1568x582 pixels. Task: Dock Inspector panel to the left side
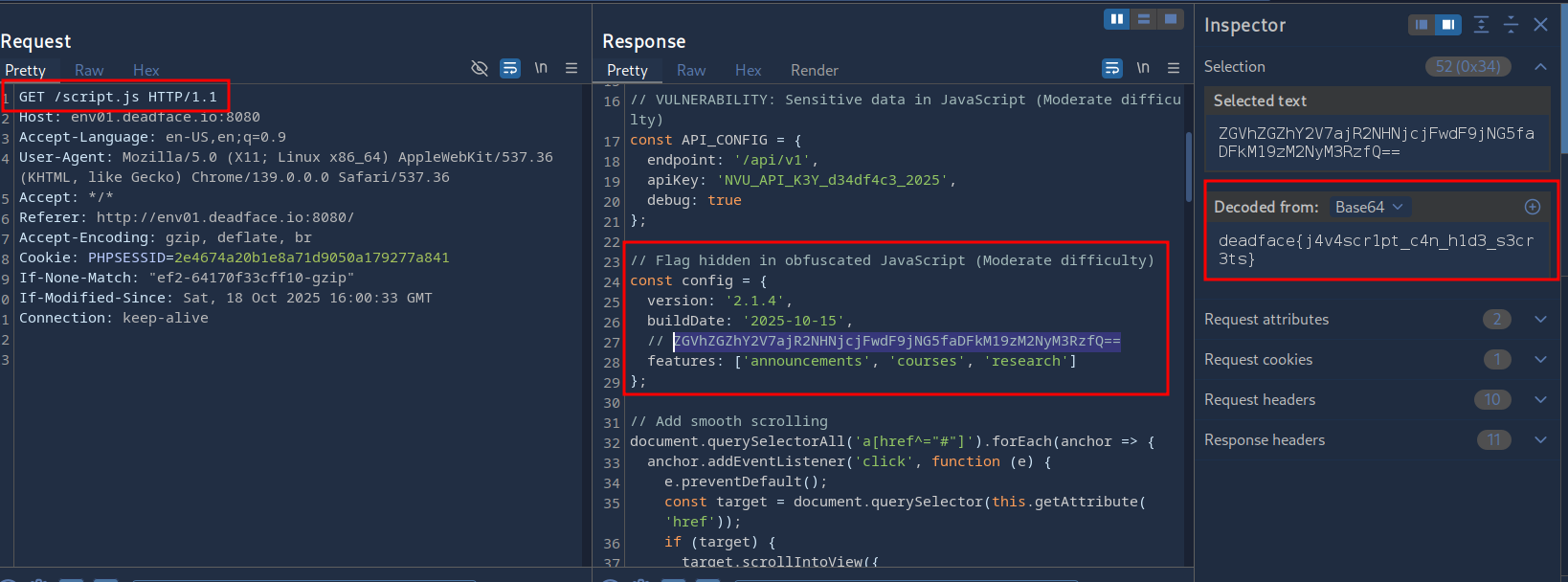[1422, 25]
